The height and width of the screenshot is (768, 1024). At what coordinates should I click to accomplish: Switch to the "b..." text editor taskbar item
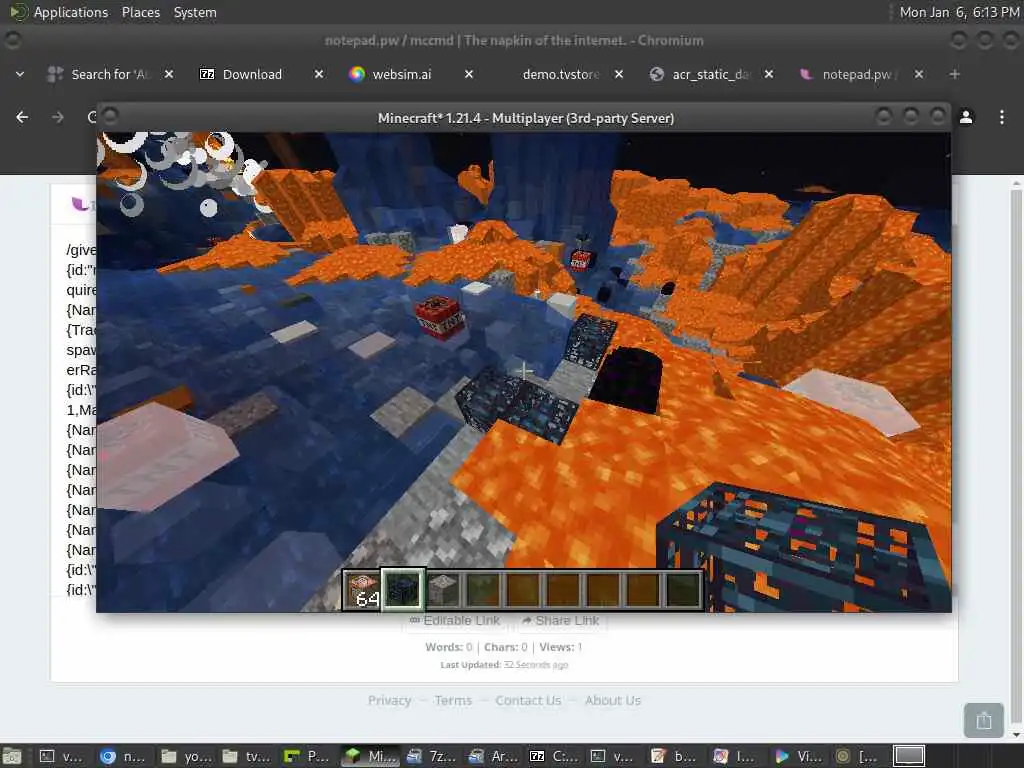click(675, 756)
